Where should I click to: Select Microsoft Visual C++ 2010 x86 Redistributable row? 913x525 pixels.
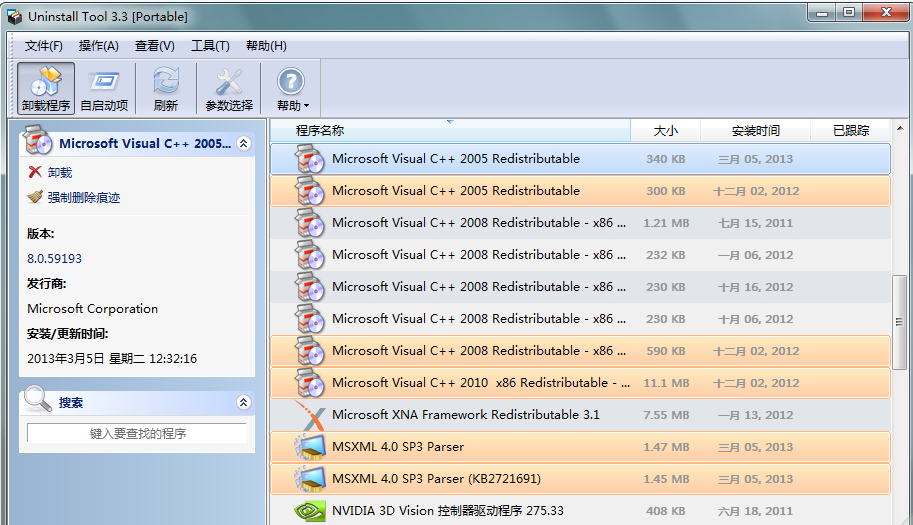point(581,383)
